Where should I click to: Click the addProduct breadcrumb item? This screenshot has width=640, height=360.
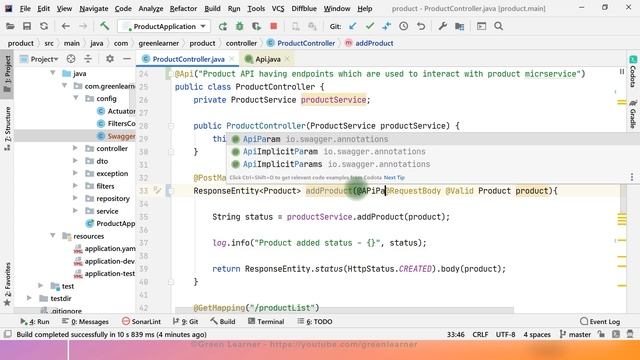click(x=369, y=43)
